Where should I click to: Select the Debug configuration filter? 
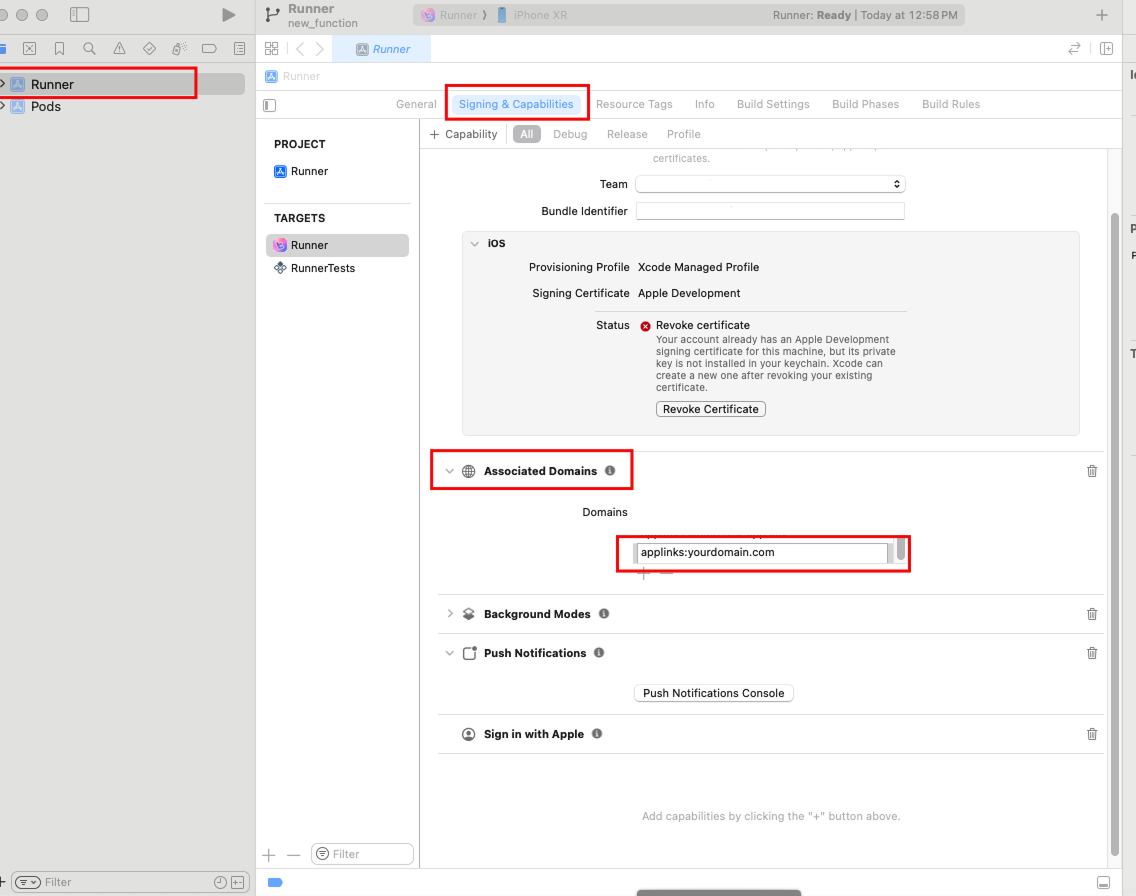pos(570,134)
